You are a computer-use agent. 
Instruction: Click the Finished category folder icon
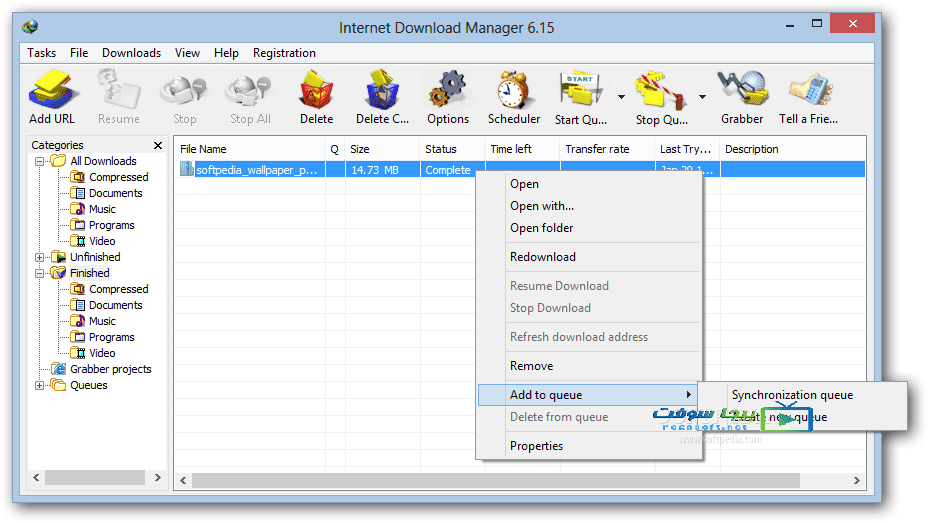pos(58,273)
